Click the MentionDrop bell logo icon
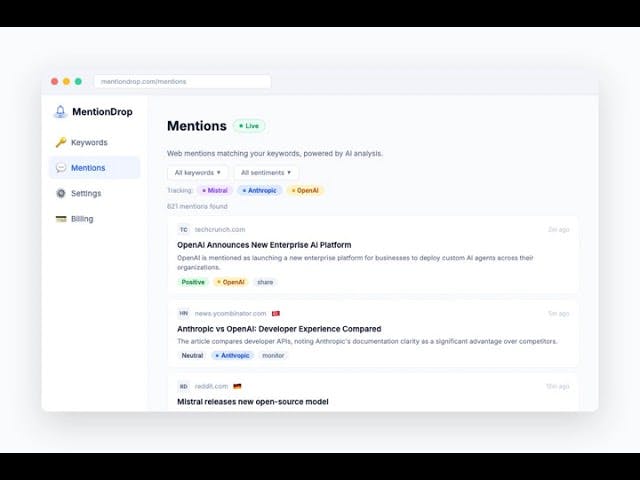Viewport: 640px width, 480px height. pos(60,111)
